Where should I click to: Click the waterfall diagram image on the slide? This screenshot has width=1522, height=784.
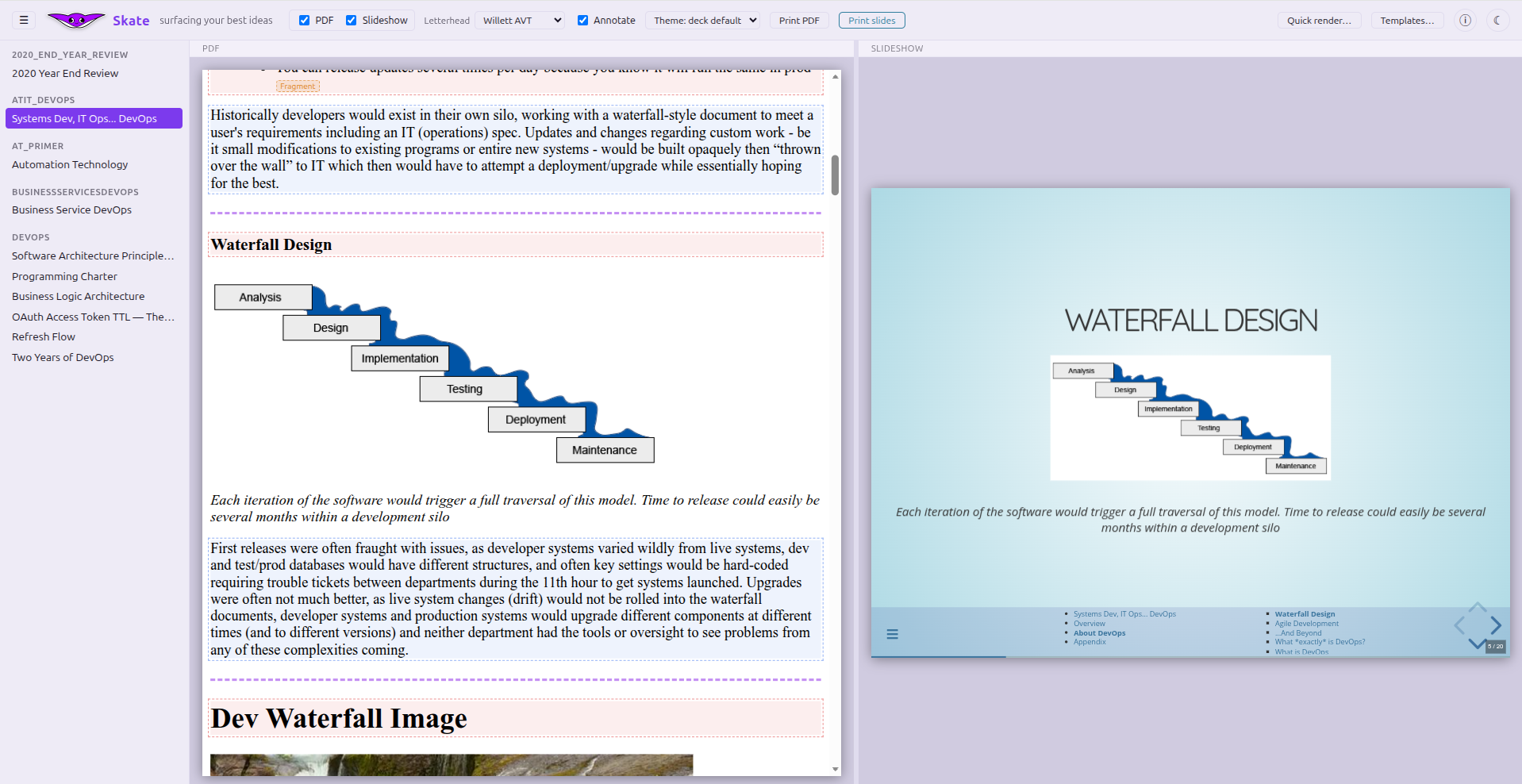(x=1190, y=417)
